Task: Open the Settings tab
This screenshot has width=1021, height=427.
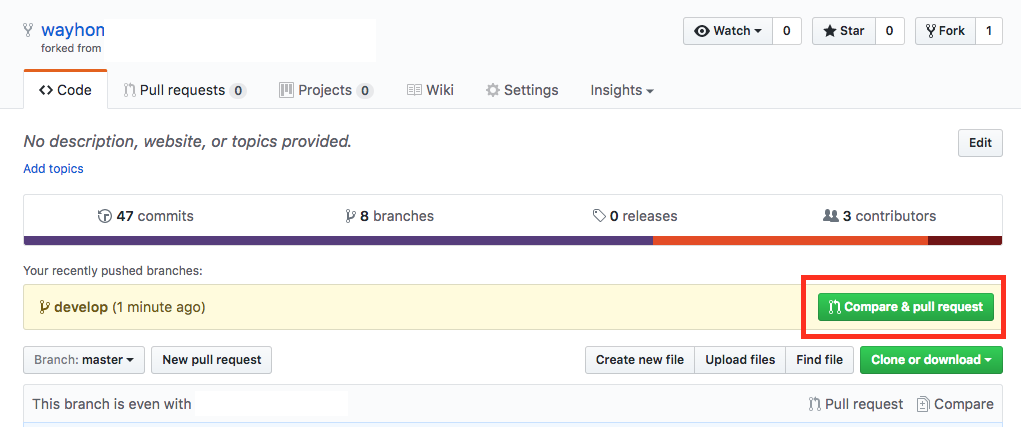Action: click(x=522, y=90)
